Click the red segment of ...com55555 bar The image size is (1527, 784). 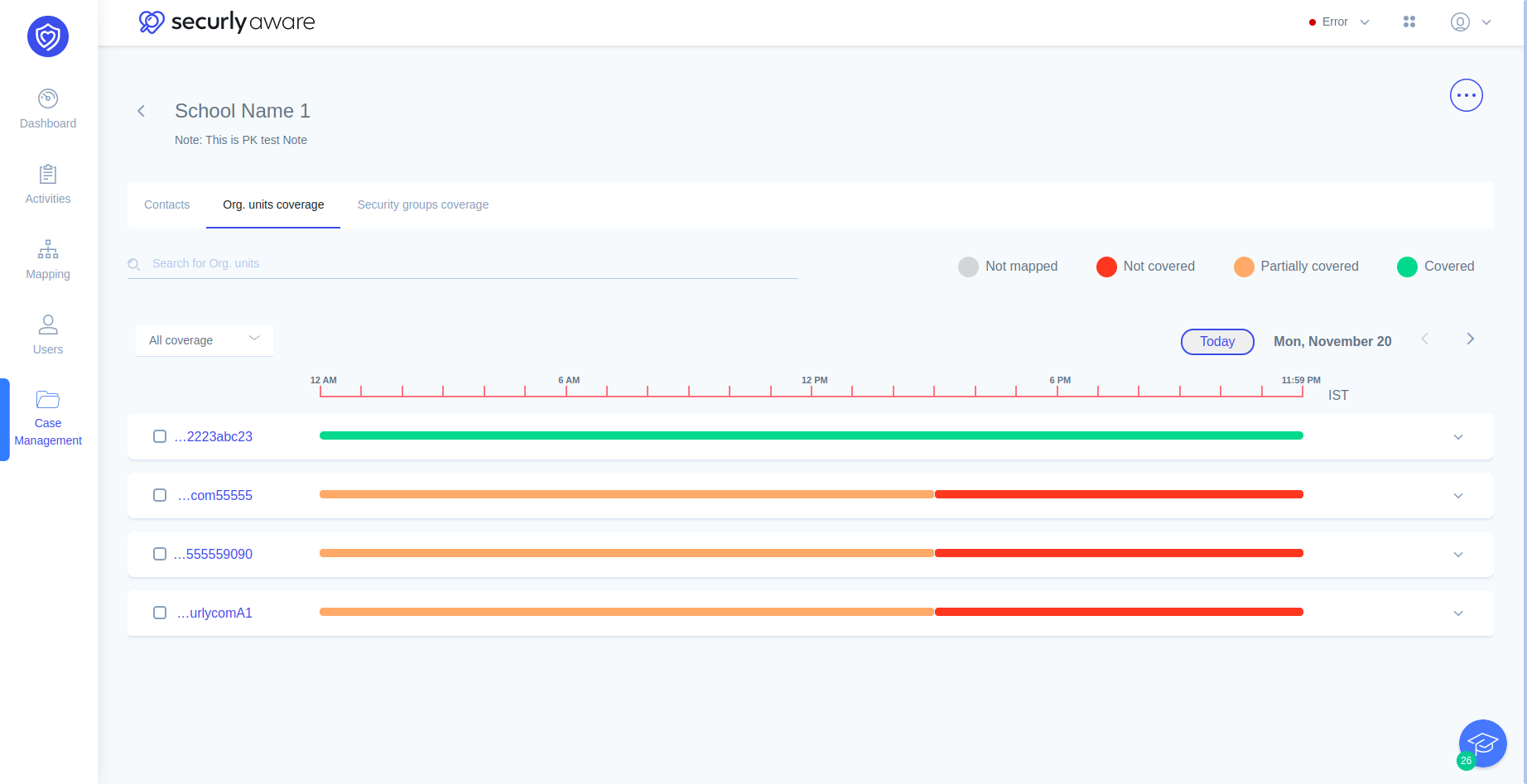point(1119,494)
